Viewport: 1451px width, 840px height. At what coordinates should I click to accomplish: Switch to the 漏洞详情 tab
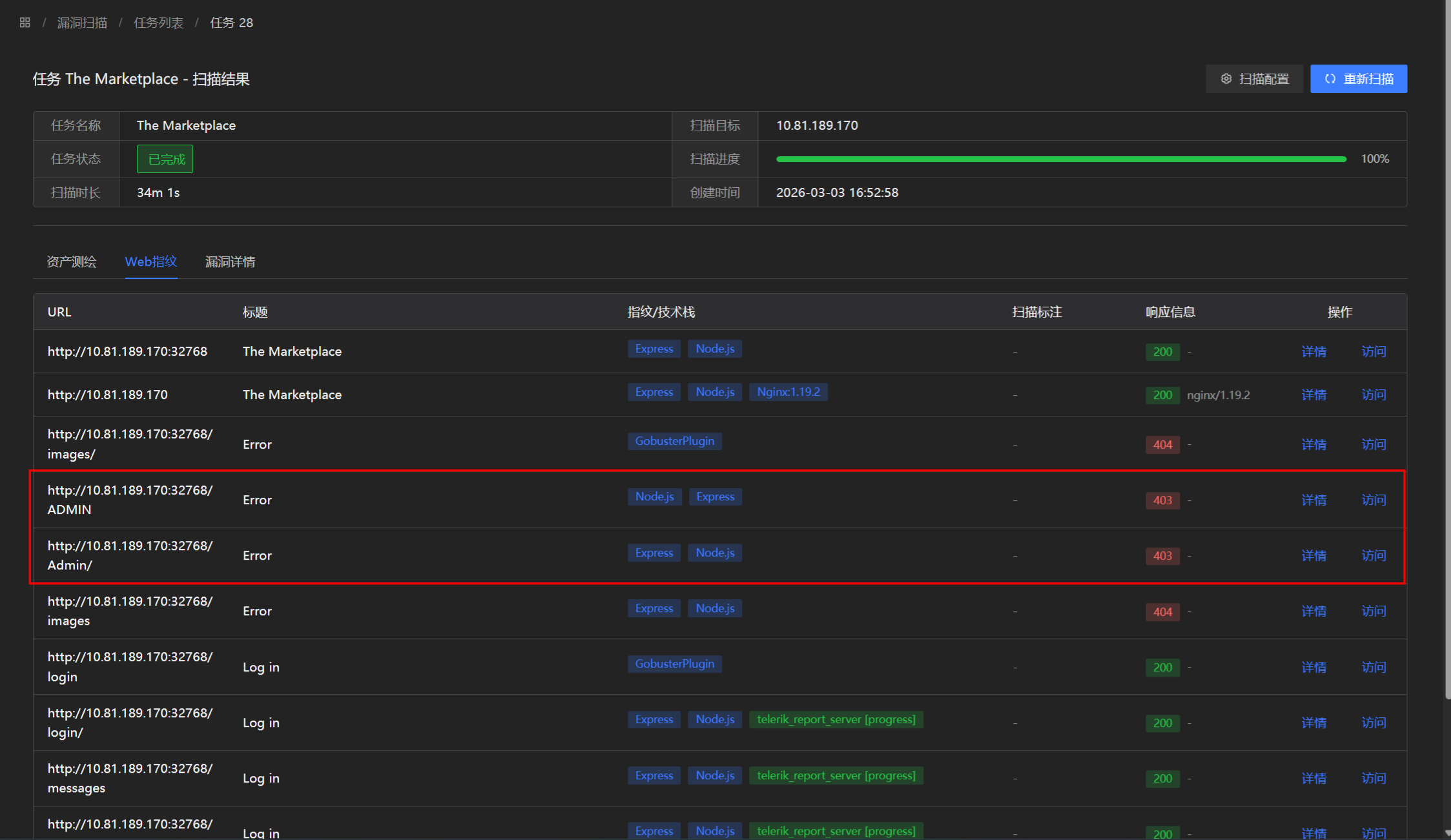230,261
